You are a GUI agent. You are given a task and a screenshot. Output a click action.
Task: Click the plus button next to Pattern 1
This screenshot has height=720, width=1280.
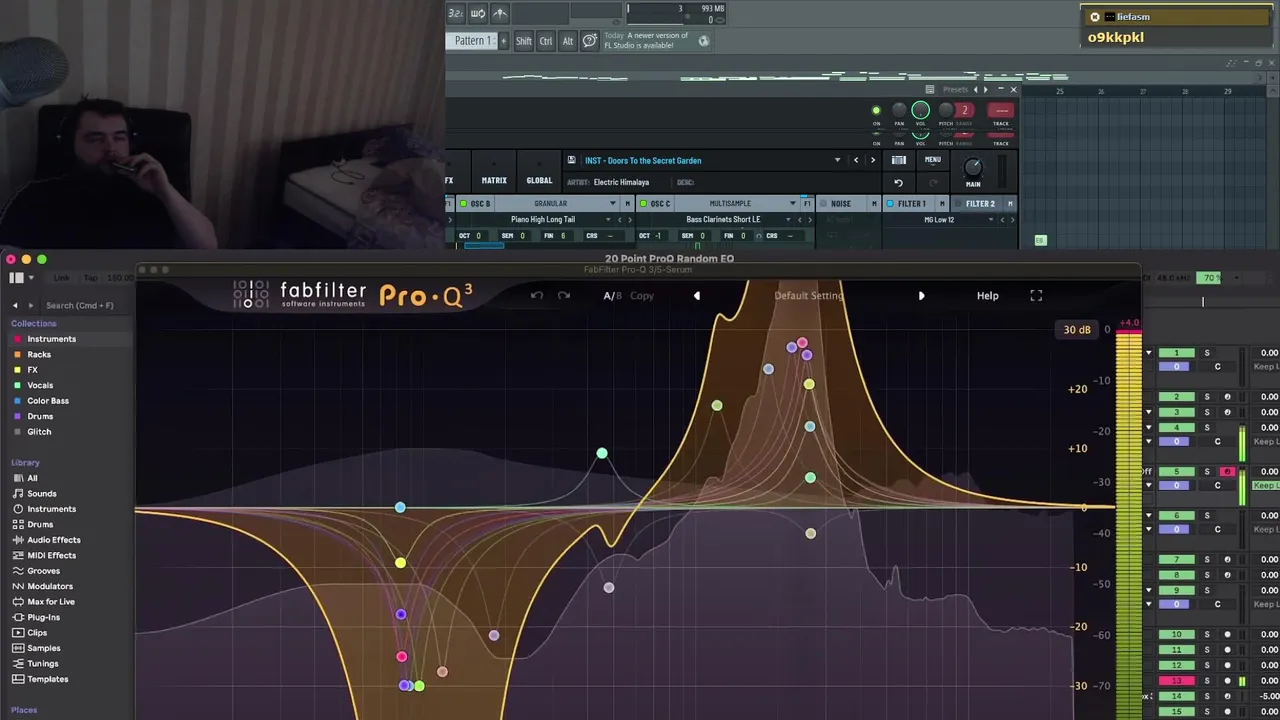point(503,41)
